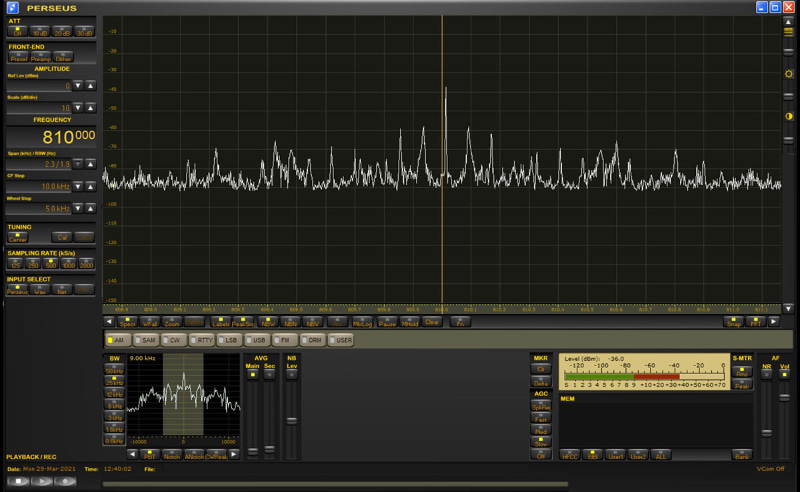Select the USB demodulation mode
The height and width of the screenshot is (492, 800).
coord(255,340)
